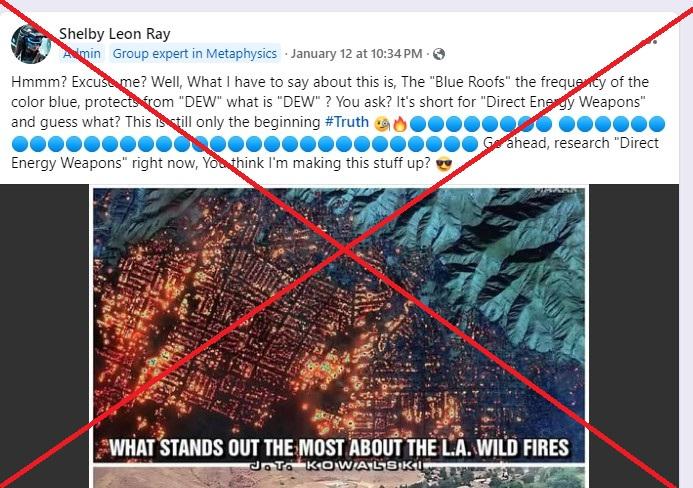Screen dimensions: 693x488
Task: Click the globe public audience icon
Action: 439,54
